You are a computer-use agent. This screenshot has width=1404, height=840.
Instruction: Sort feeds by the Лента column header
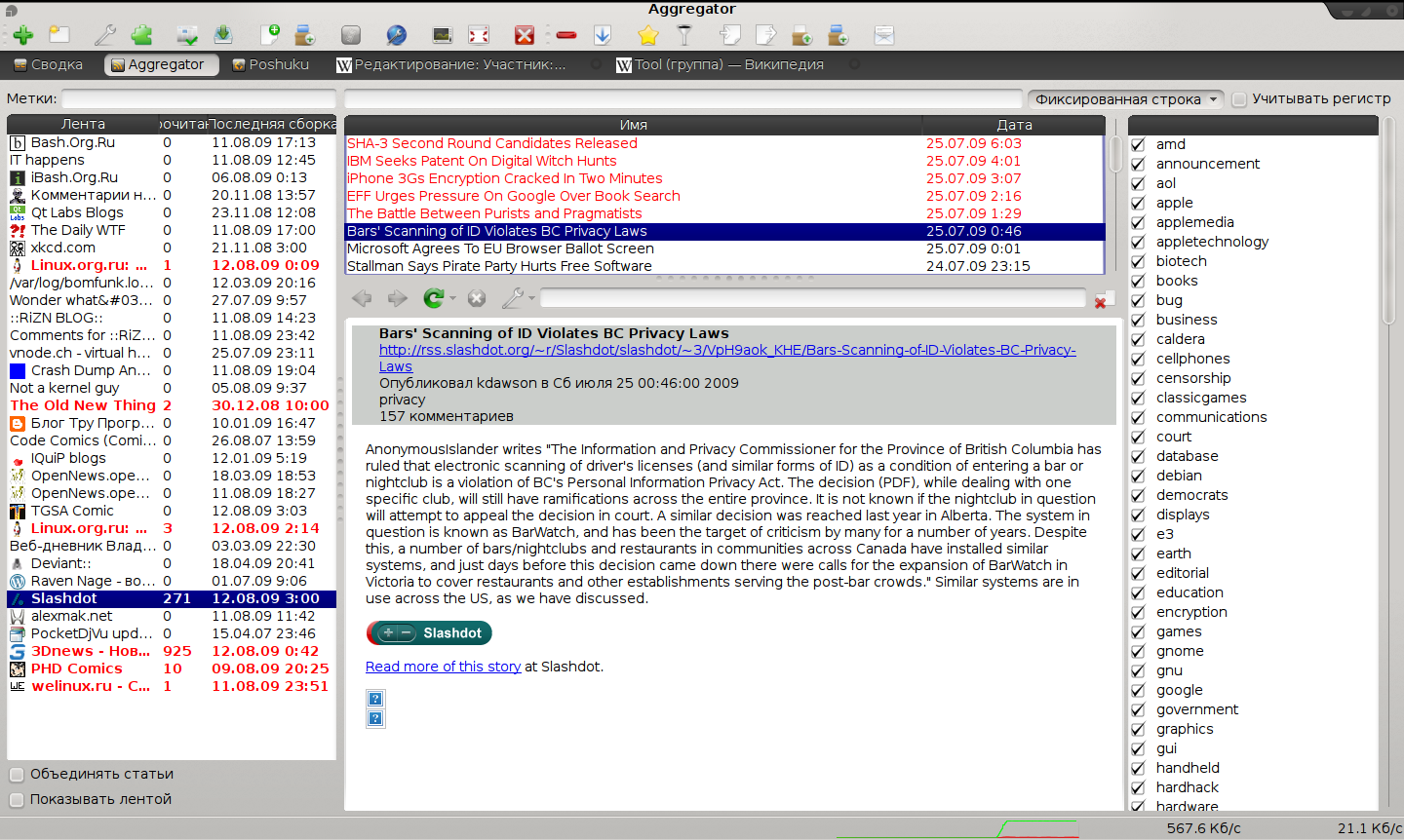83,125
